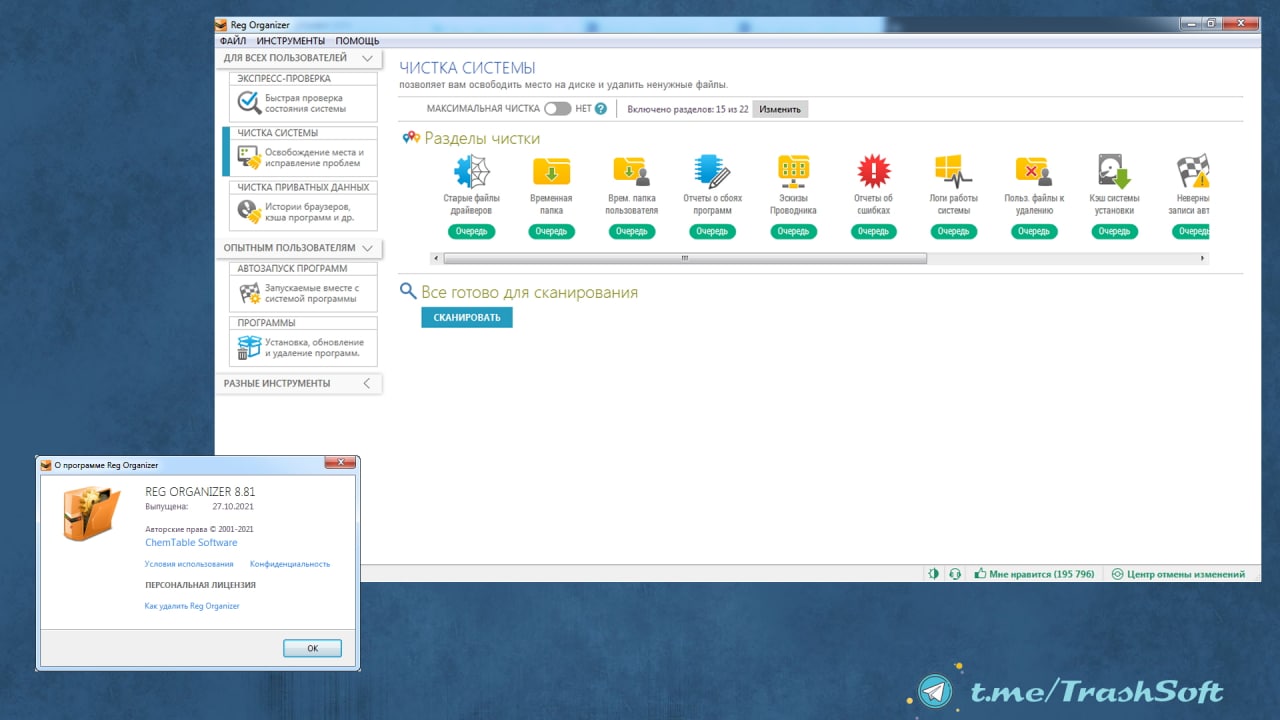This screenshot has width=1280, height=720.
Task: Expand the 'Разные инструменты' section
Action: (x=367, y=383)
